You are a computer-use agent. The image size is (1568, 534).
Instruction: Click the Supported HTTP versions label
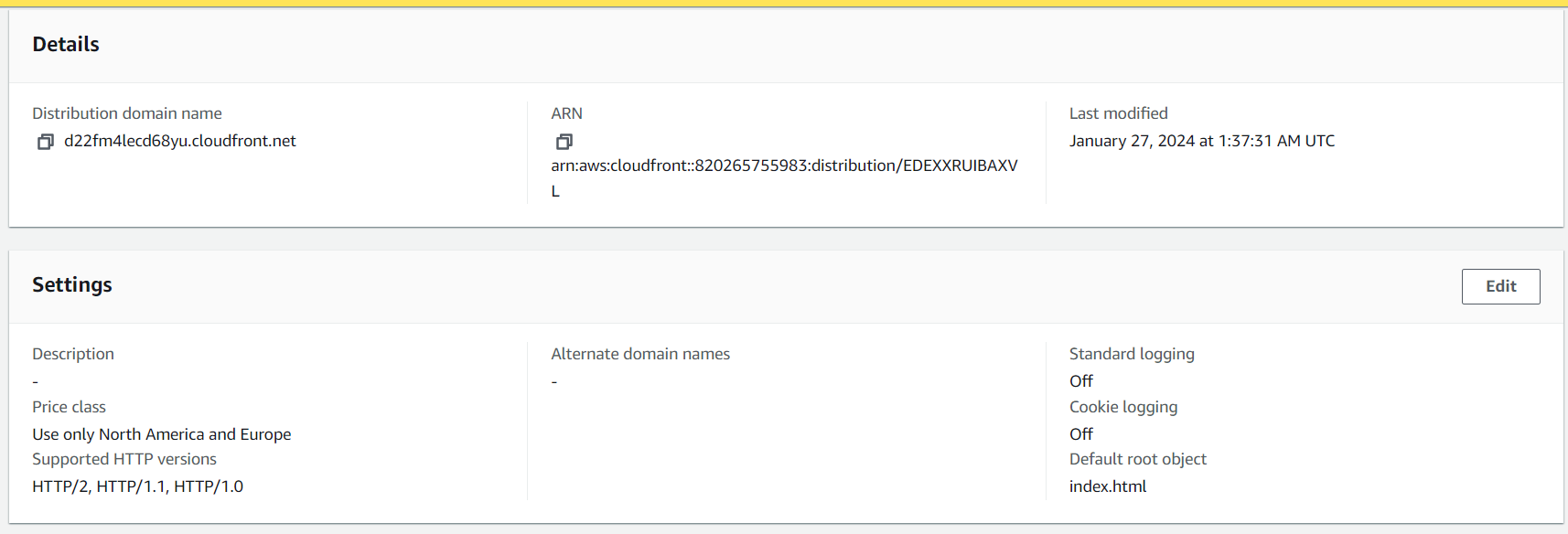[x=124, y=459]
